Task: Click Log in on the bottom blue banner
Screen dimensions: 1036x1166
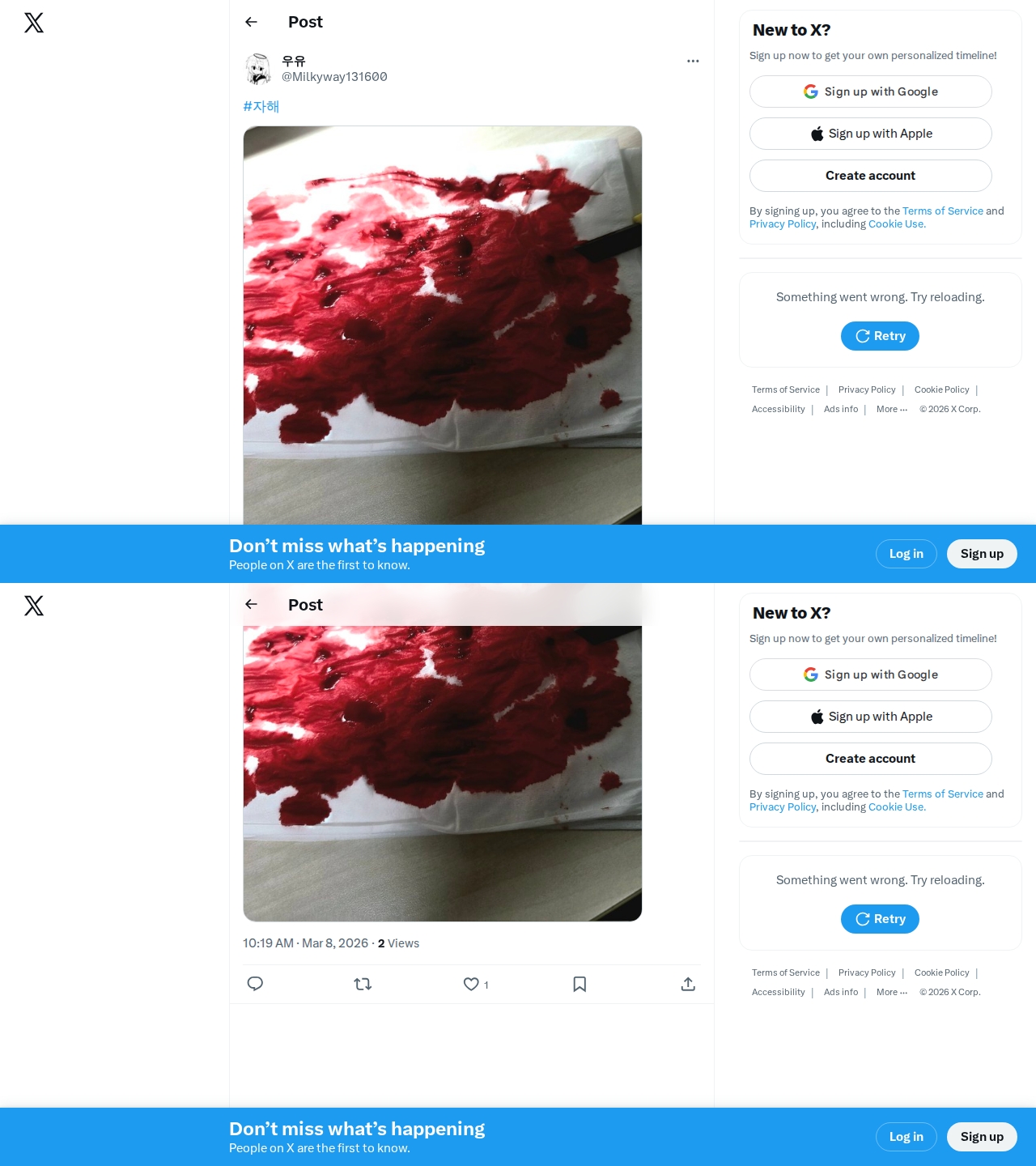Action: tap(906, 1137)
